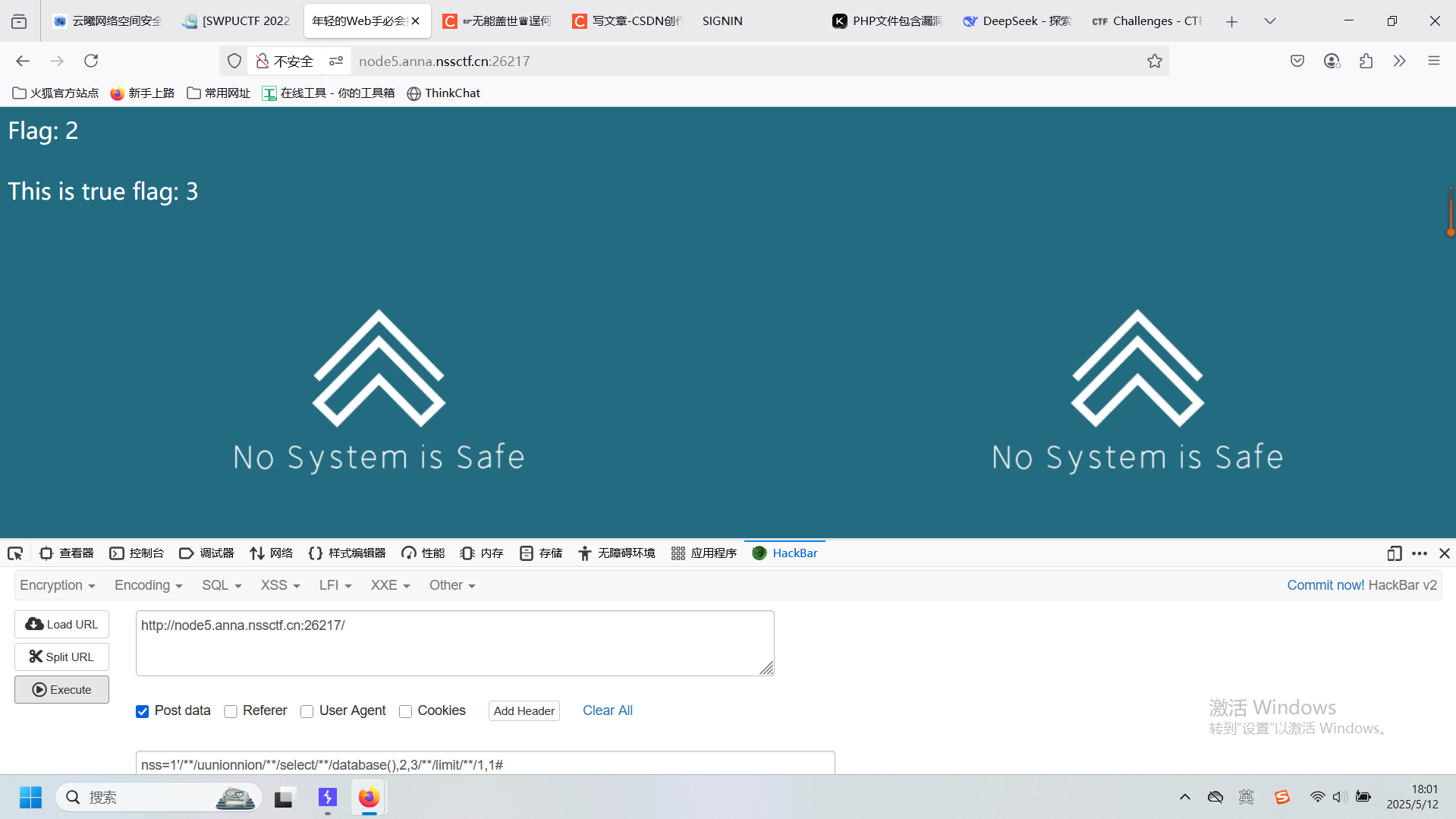Open the 应用程序 application tab

(704, 553)
